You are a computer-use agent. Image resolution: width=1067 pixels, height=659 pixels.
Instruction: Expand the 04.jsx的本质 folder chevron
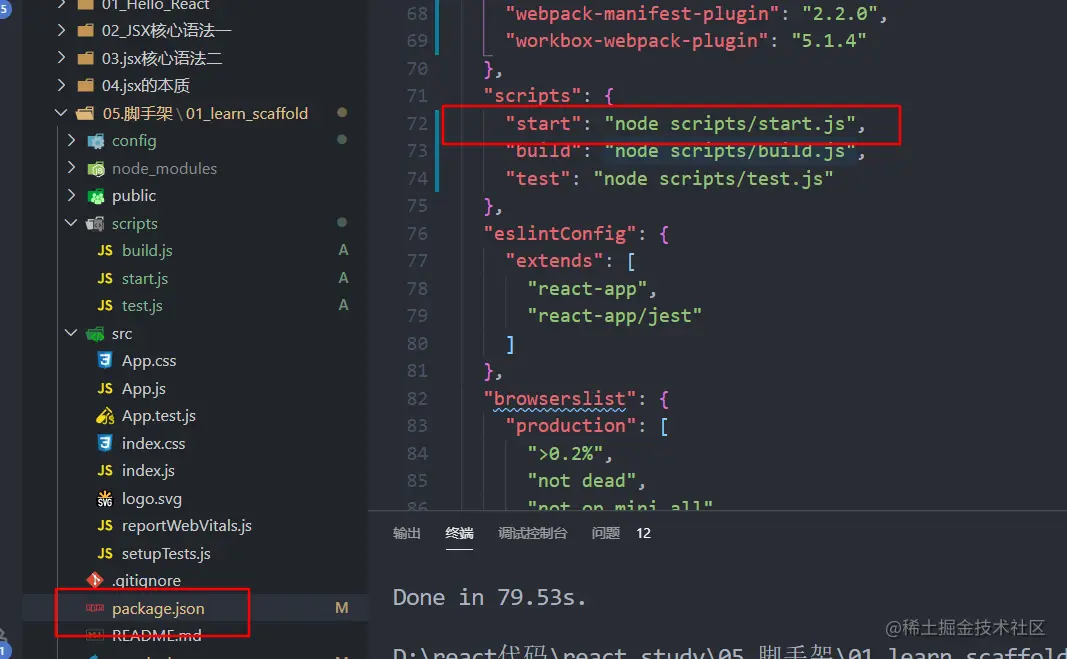(61, 85)
